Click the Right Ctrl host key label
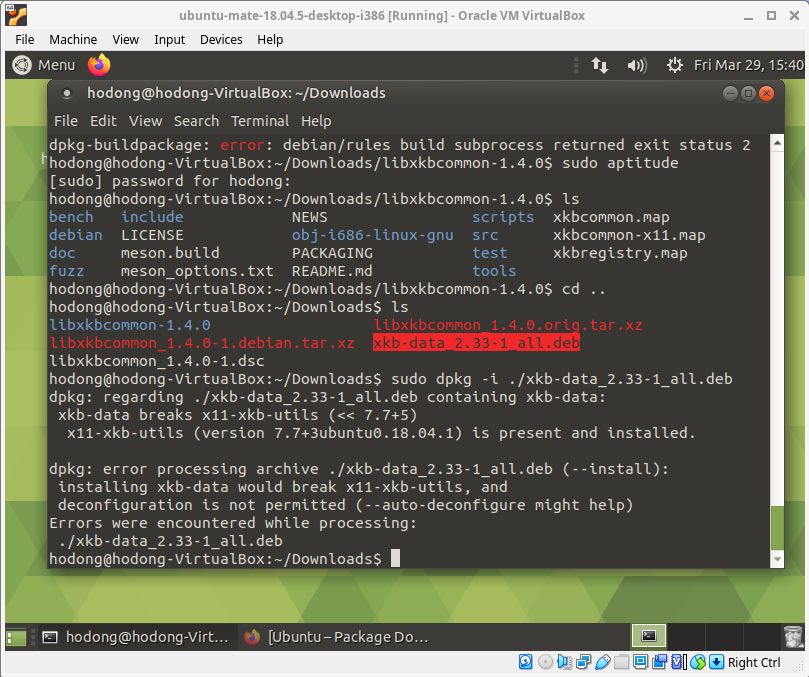Image resolution: width=809 pixels, height=677 pixels. (x=754, y=662)
